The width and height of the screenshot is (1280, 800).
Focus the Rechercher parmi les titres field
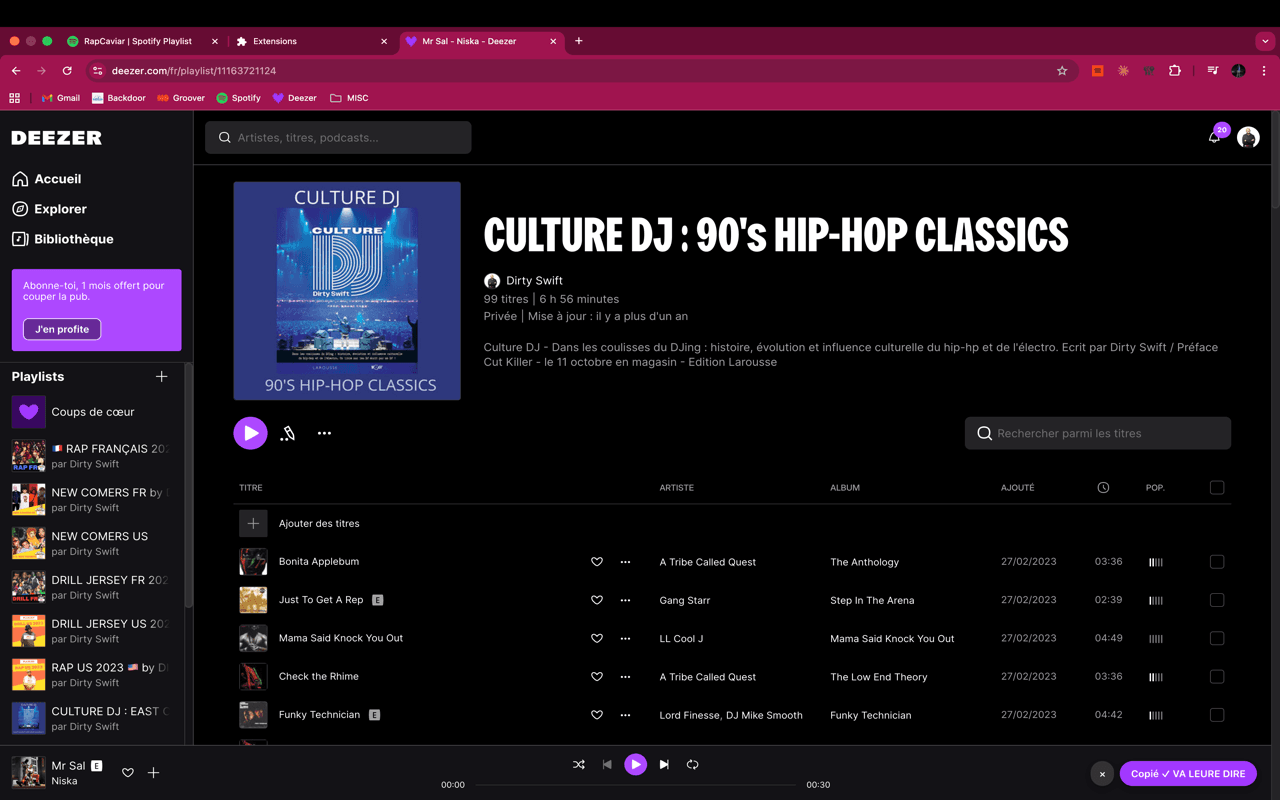(1098, 433)
